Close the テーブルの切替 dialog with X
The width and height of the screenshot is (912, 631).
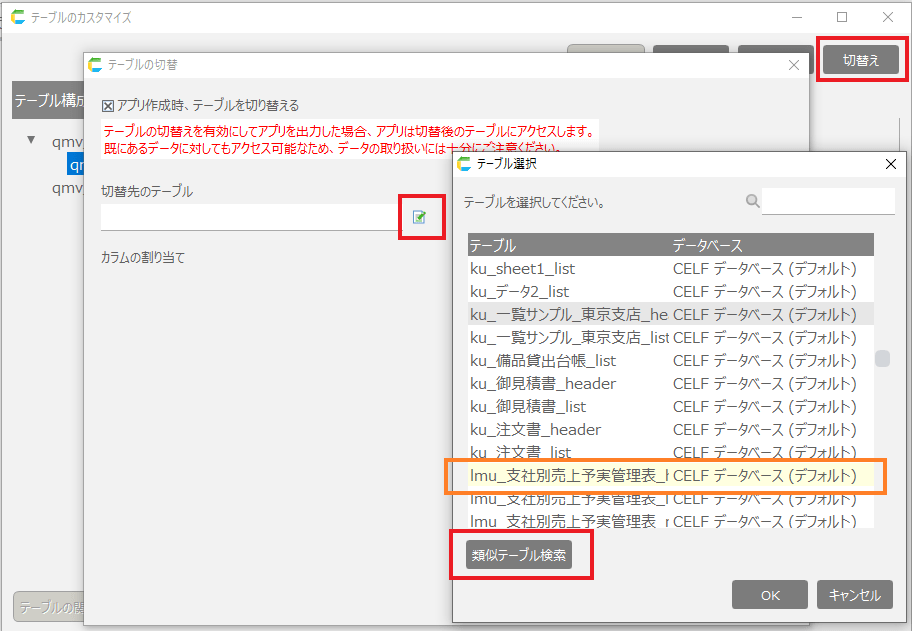click(x=794, y=65)
